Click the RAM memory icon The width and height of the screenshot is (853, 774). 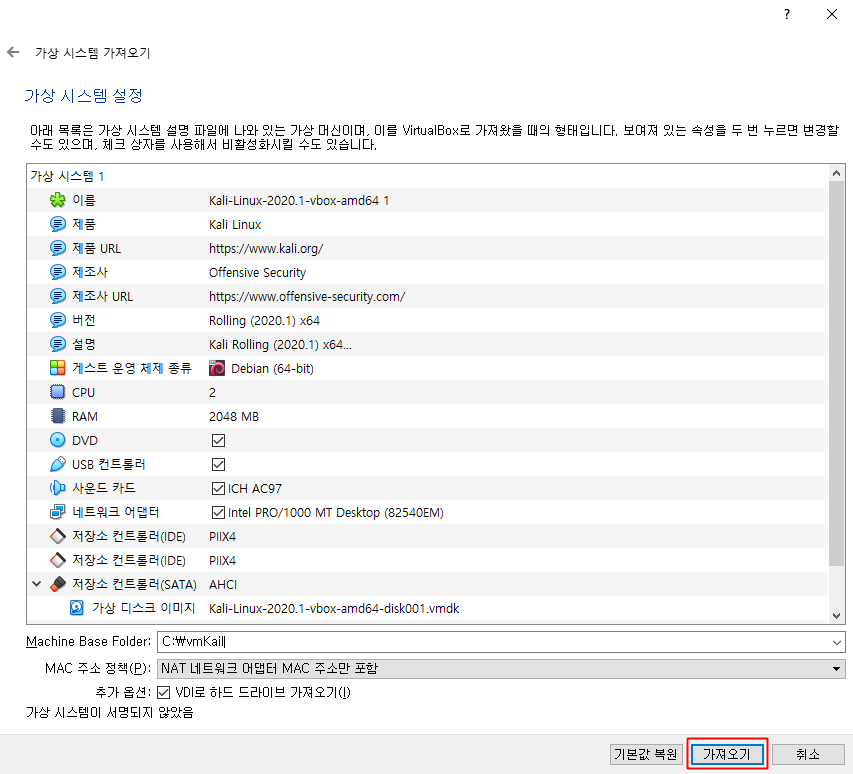(x=58, y=416)
